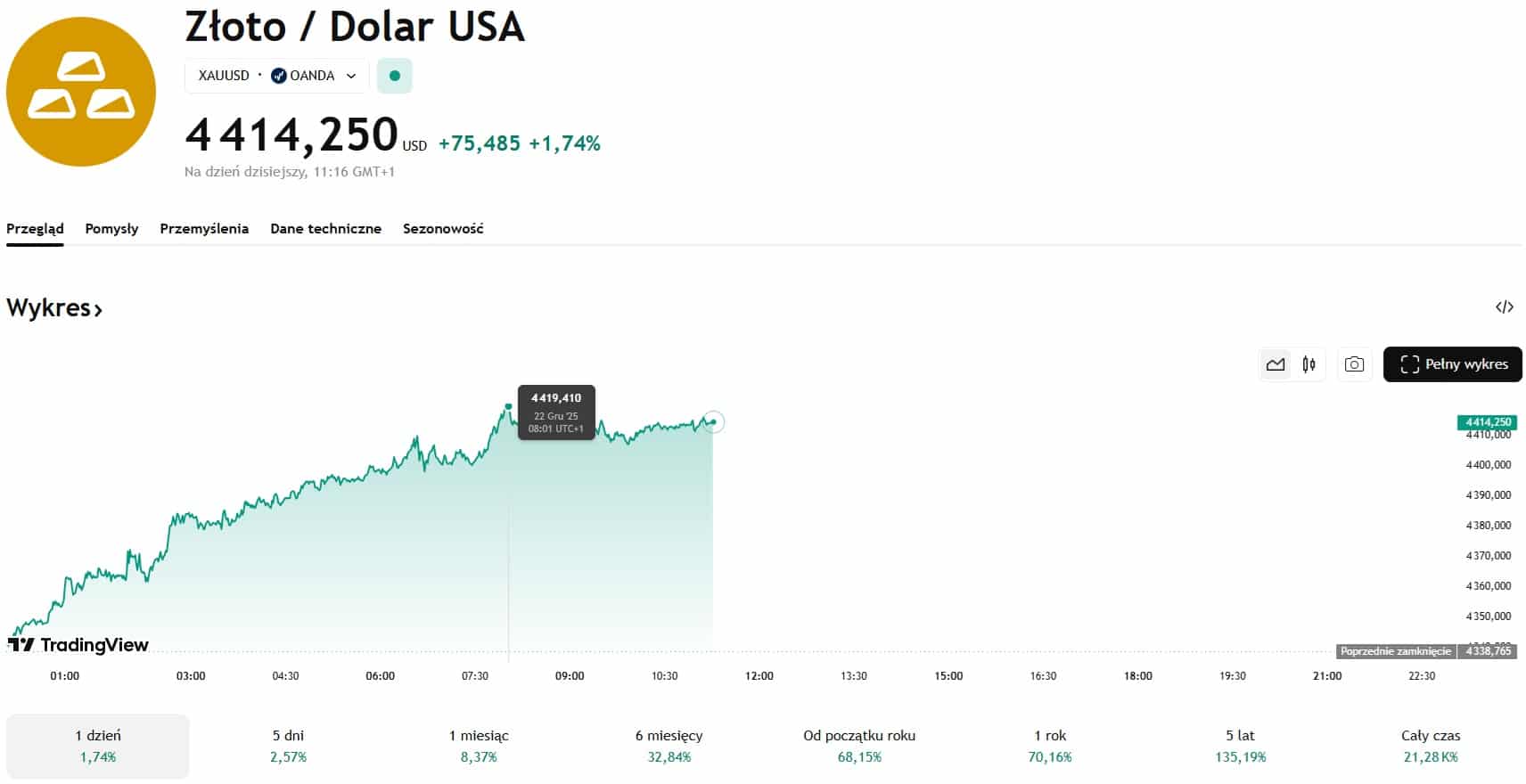This screenshot has width=1526, height=784.
Task: Open the XAUUSD OANDA symbol dropdown
Action: [276, 76]
